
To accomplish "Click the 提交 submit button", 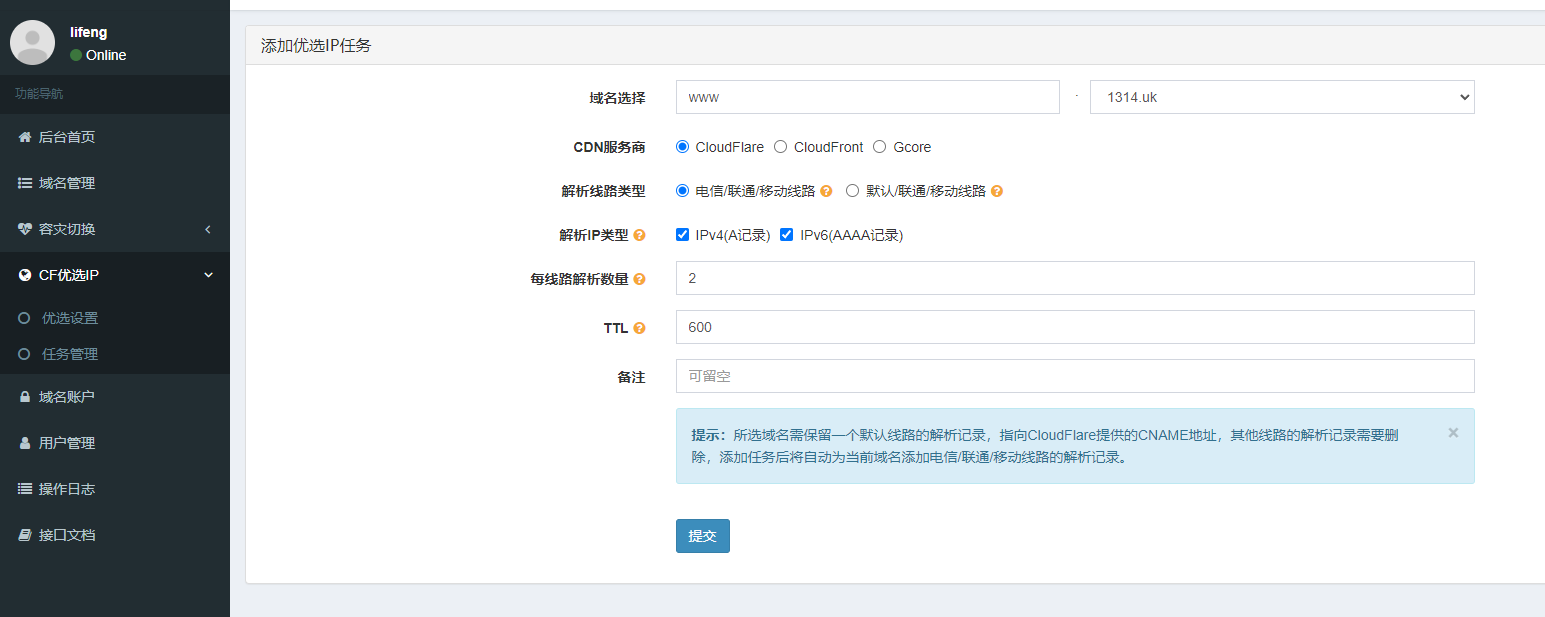I will coord(703,536).
